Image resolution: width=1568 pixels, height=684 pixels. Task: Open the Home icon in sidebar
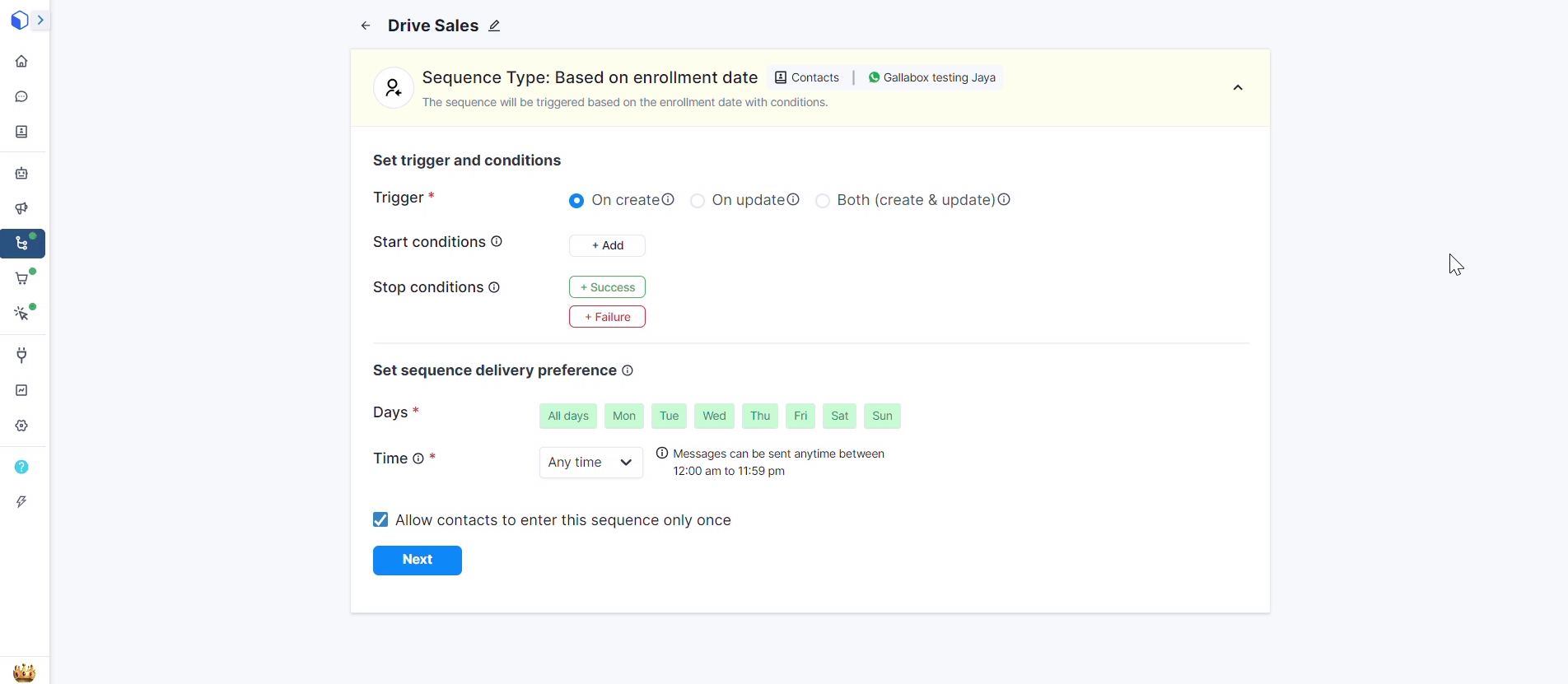pyautogui.click(x=21, y=61)
